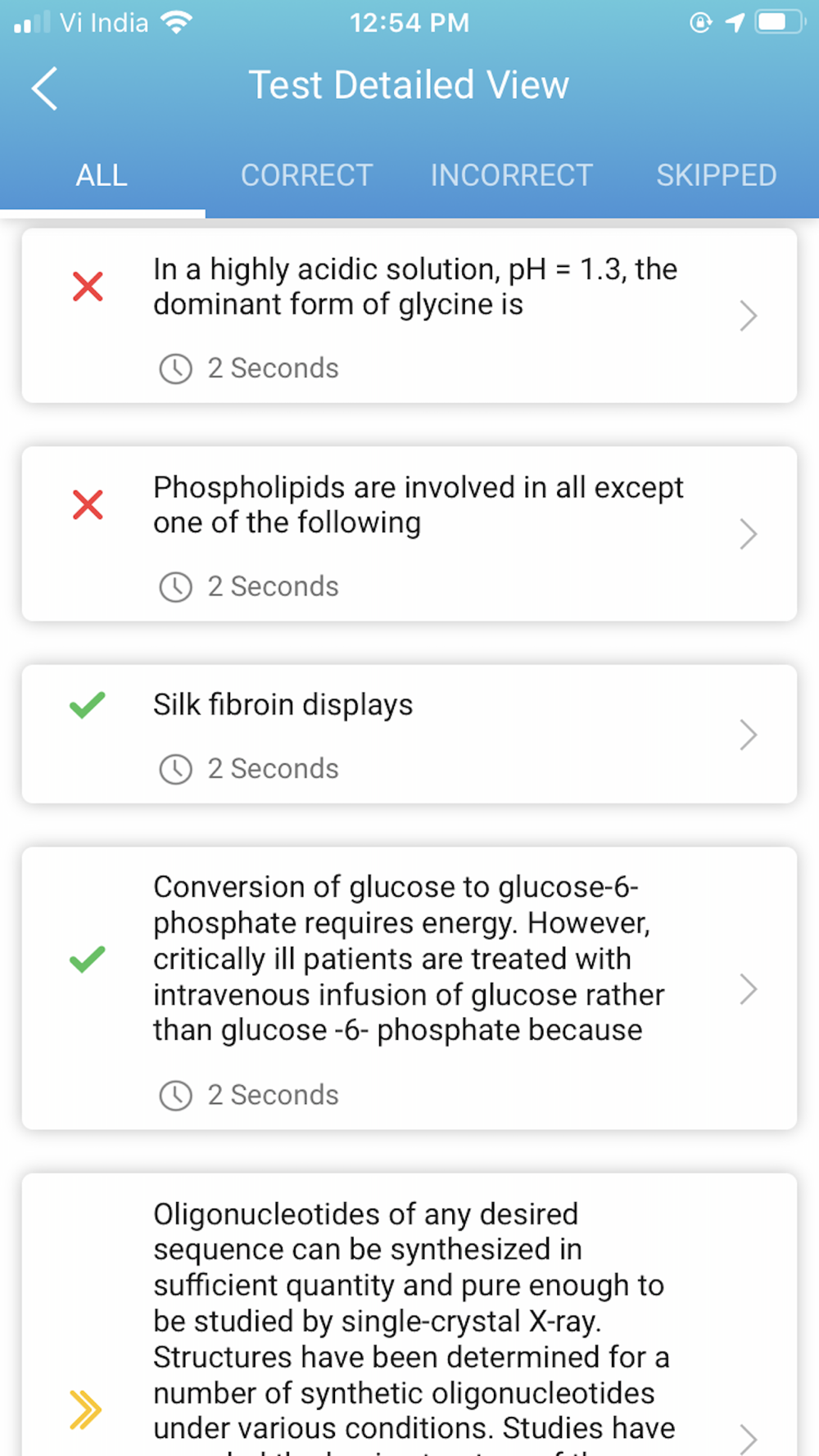Switch to the INCORRECT tab
The image size is (819, 1456).
[511, 175]
